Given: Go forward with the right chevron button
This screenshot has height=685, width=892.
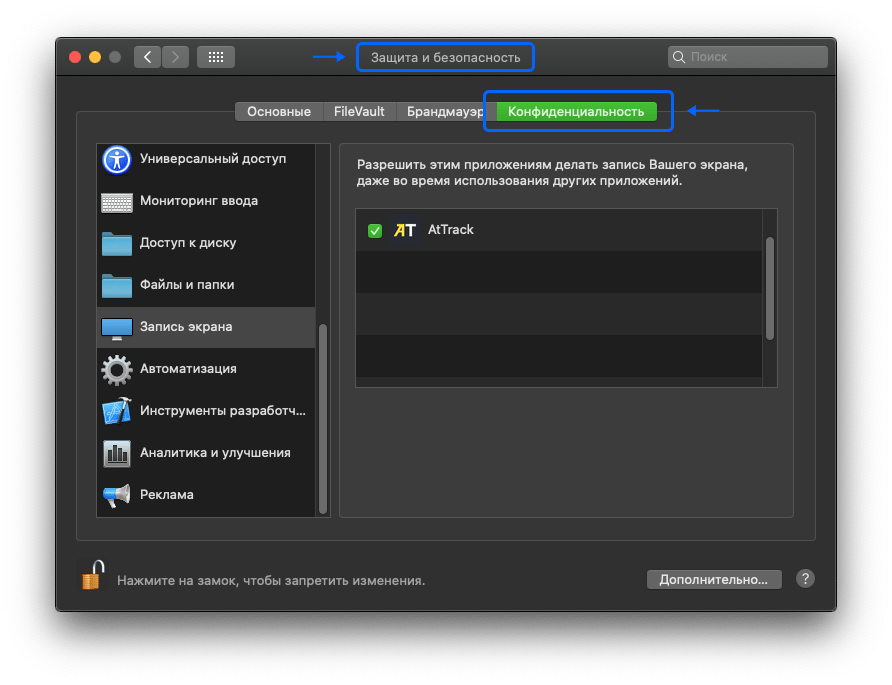Looking at the screenshot, I should (175, 57).
